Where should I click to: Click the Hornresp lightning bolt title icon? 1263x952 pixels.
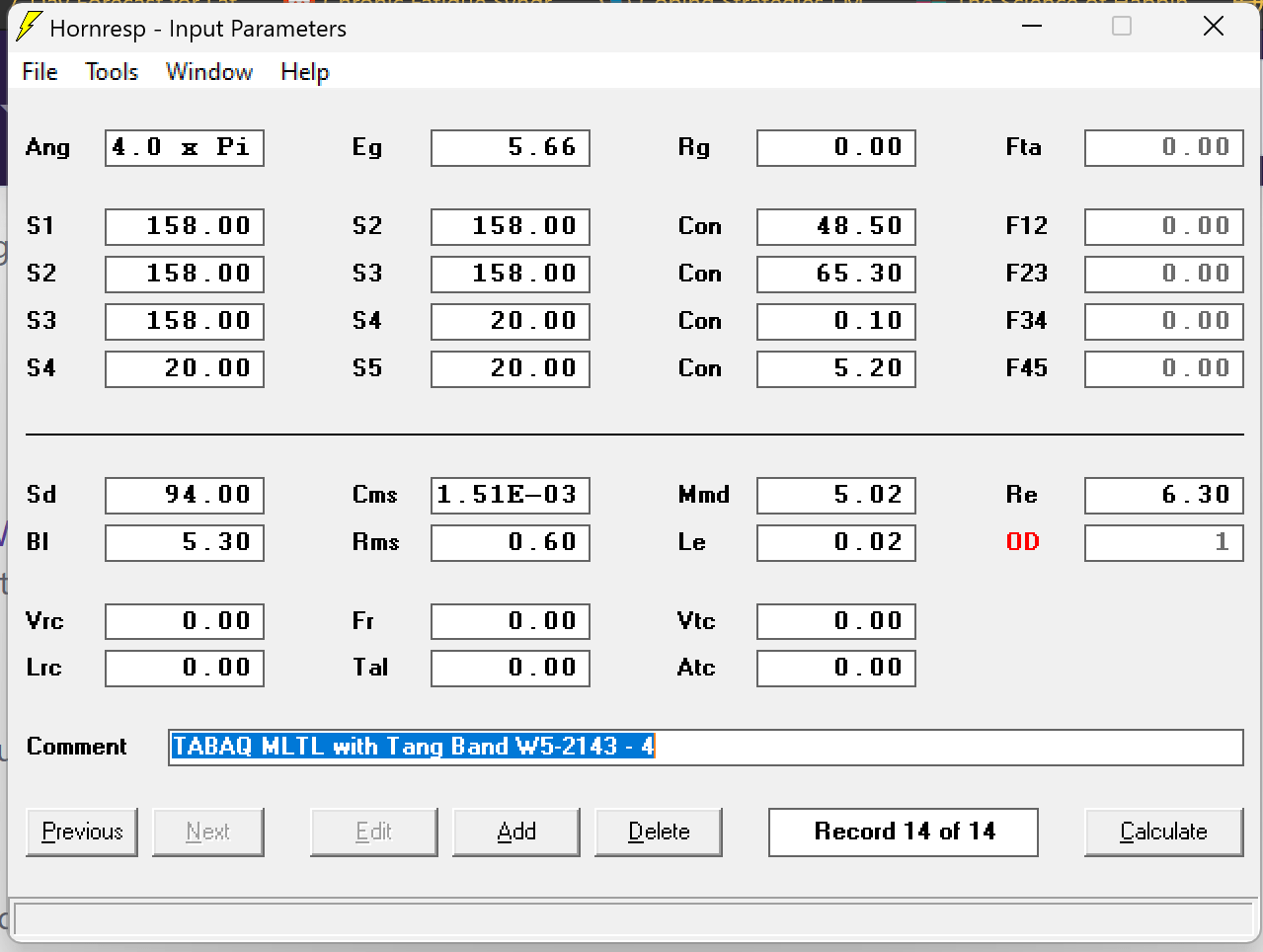(30, 28)
